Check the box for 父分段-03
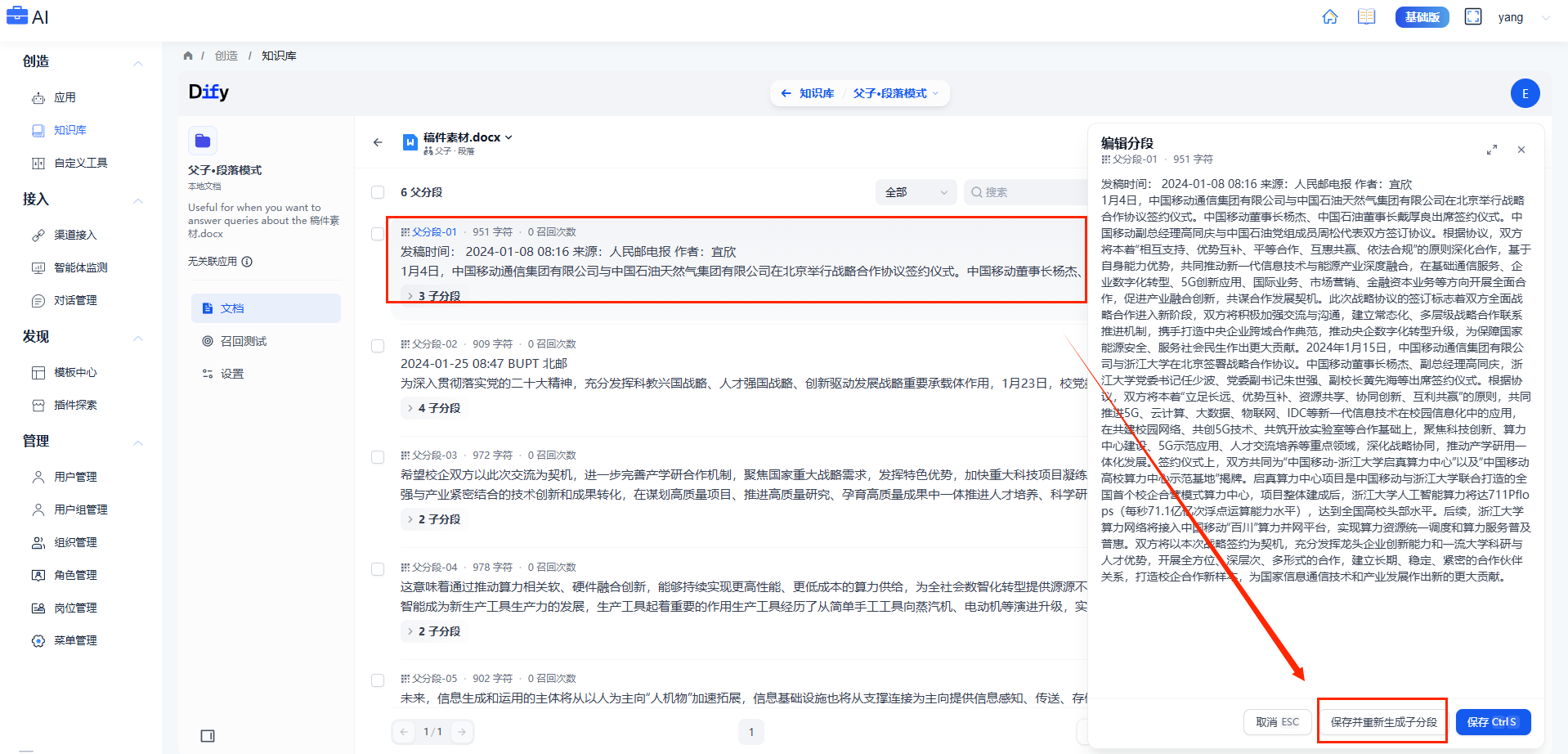This screenshot has height=754, width=1568. click(x=378, y=457)
